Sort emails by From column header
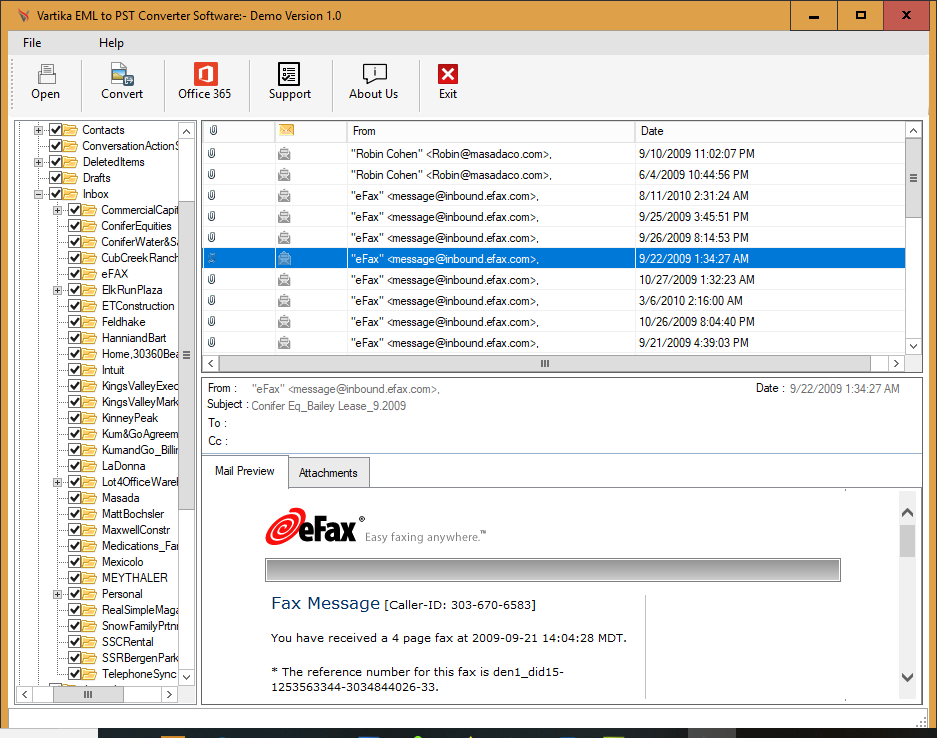Screen dimensions: 937x738 click(x=491, y=131)
